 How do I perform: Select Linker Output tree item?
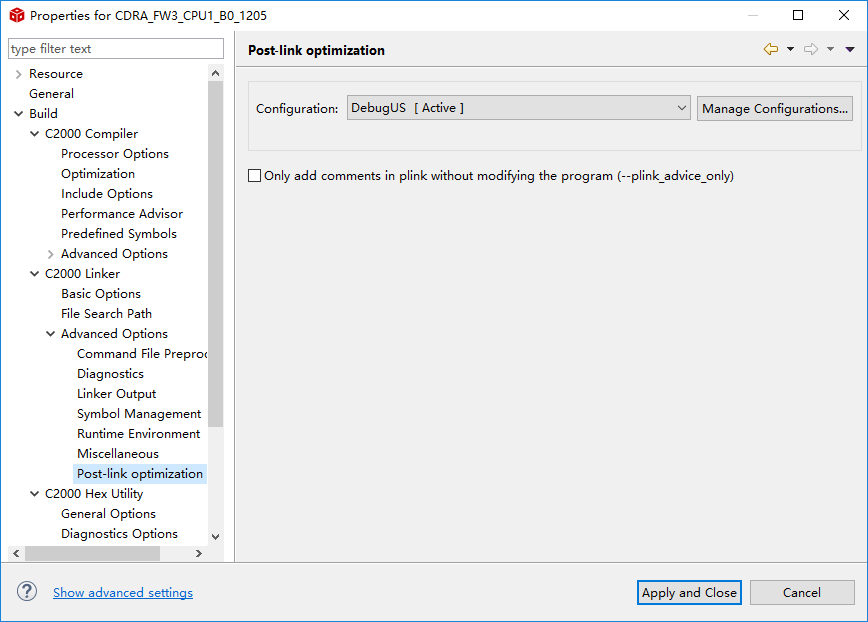pos(116,393)
